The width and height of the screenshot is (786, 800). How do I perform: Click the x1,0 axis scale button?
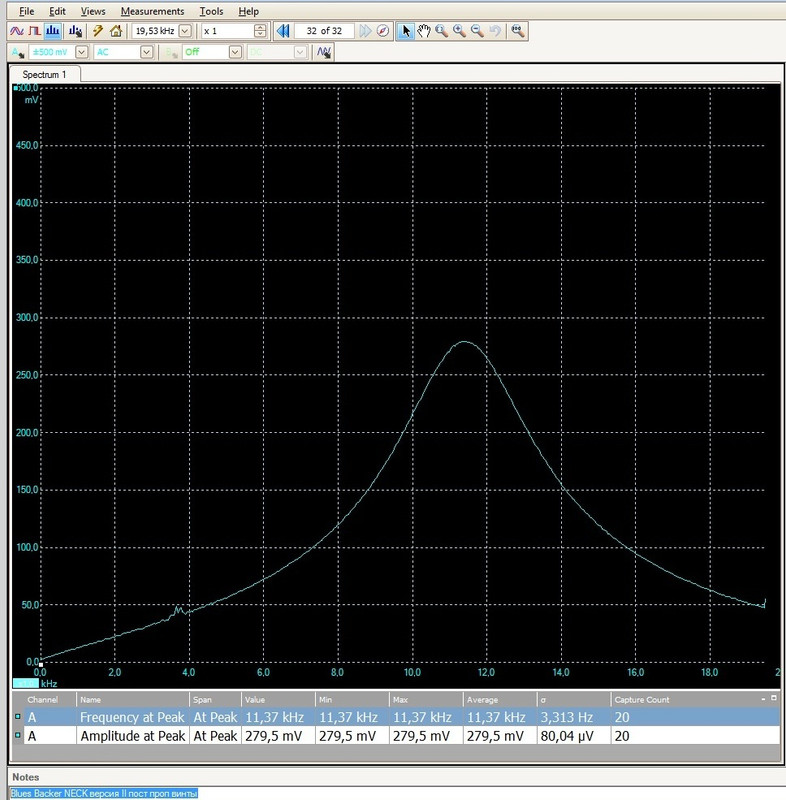[26, 683]
